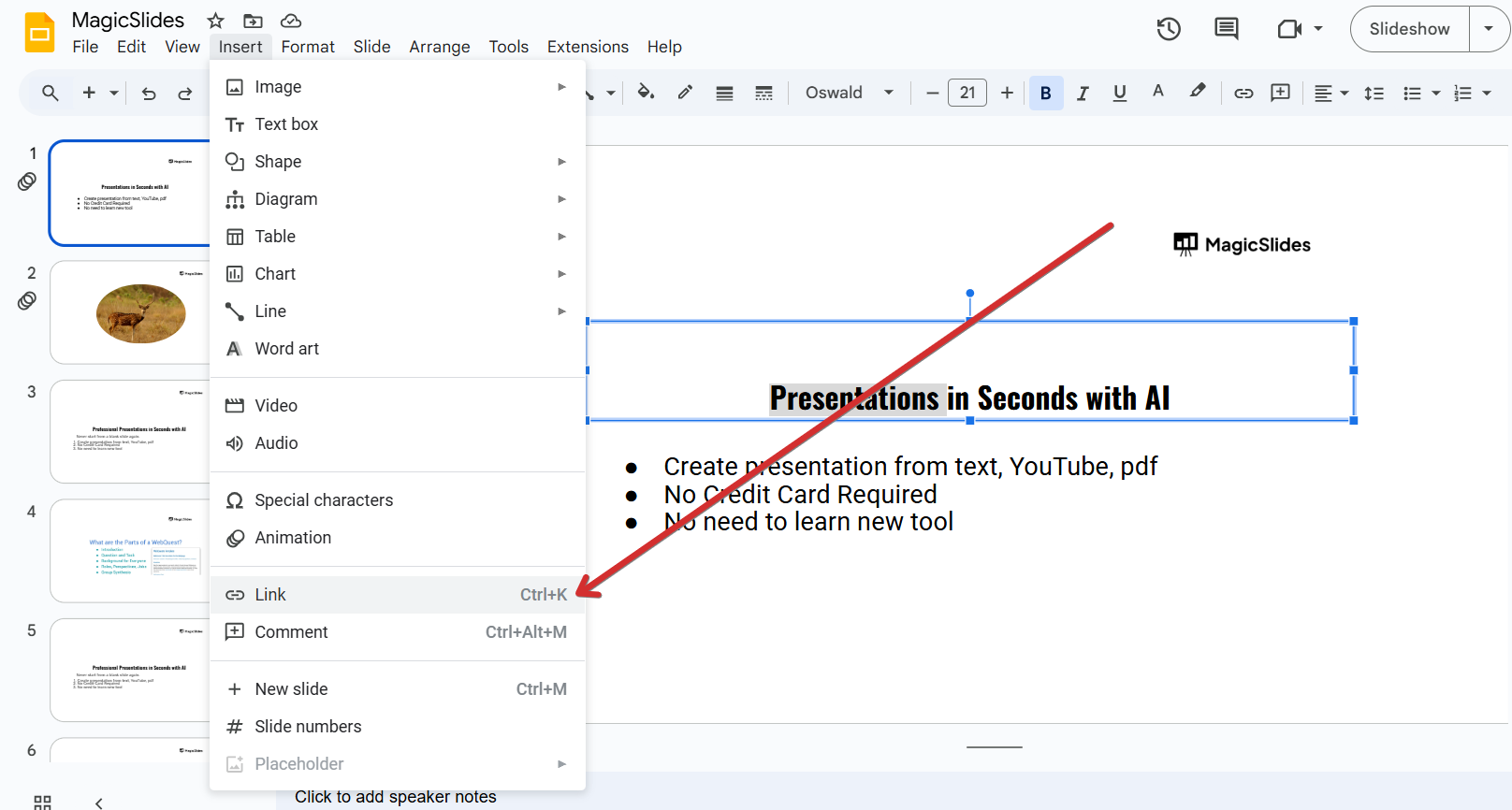Open the Tools menu

pyautogui.click(x=508, y=47)
